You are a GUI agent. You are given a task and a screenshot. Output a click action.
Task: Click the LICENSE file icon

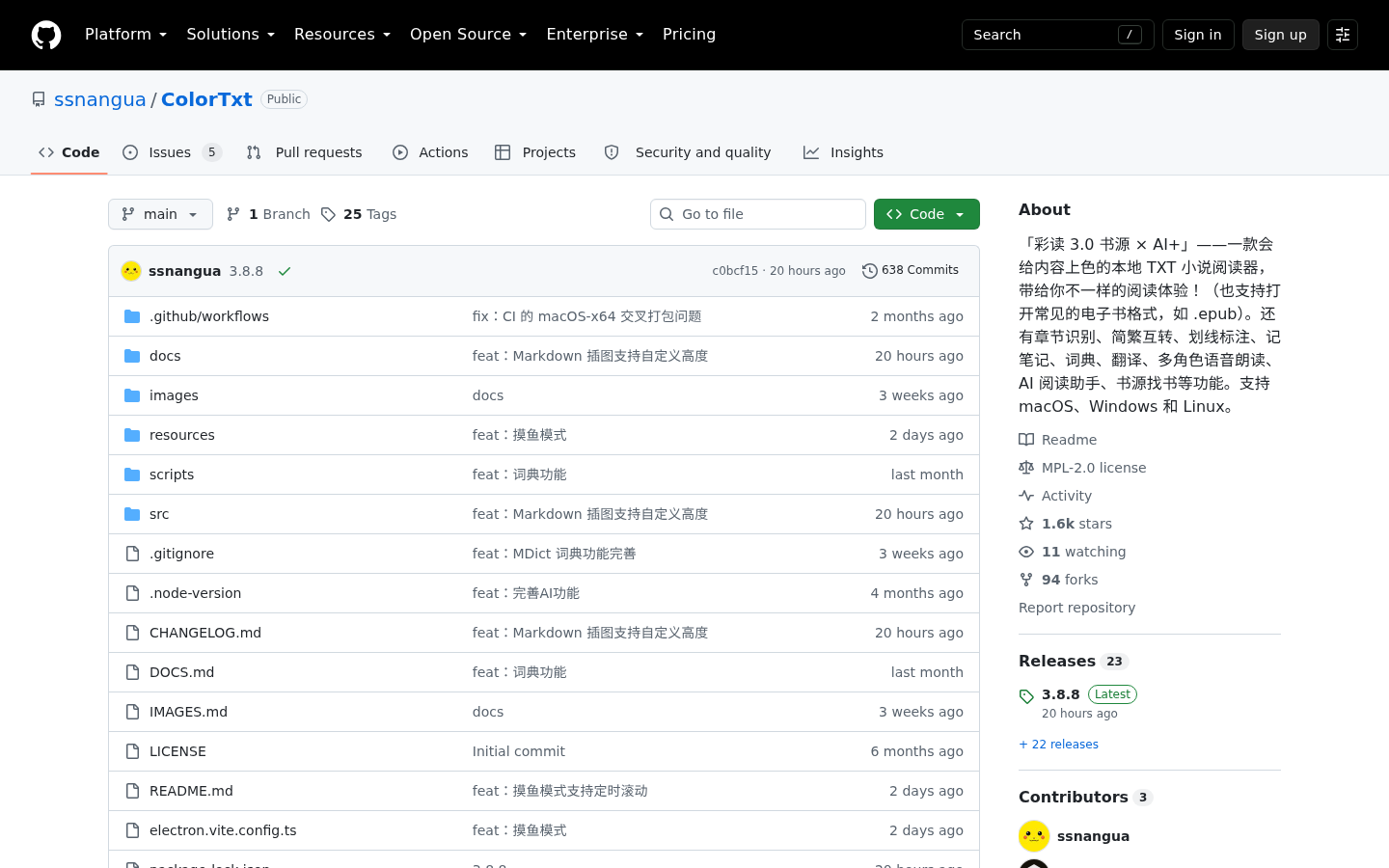click(x=132, y=751)
